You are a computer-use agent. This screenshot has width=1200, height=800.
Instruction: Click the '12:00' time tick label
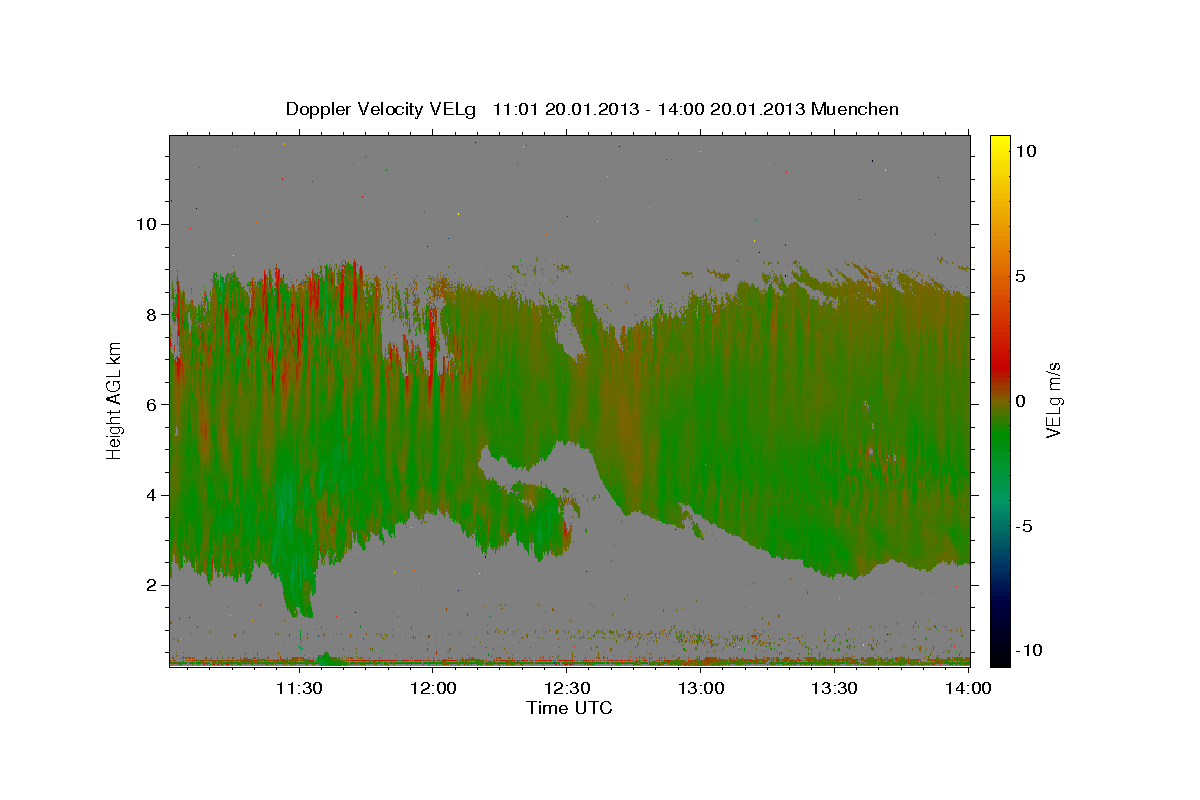[x=433, y=688]
